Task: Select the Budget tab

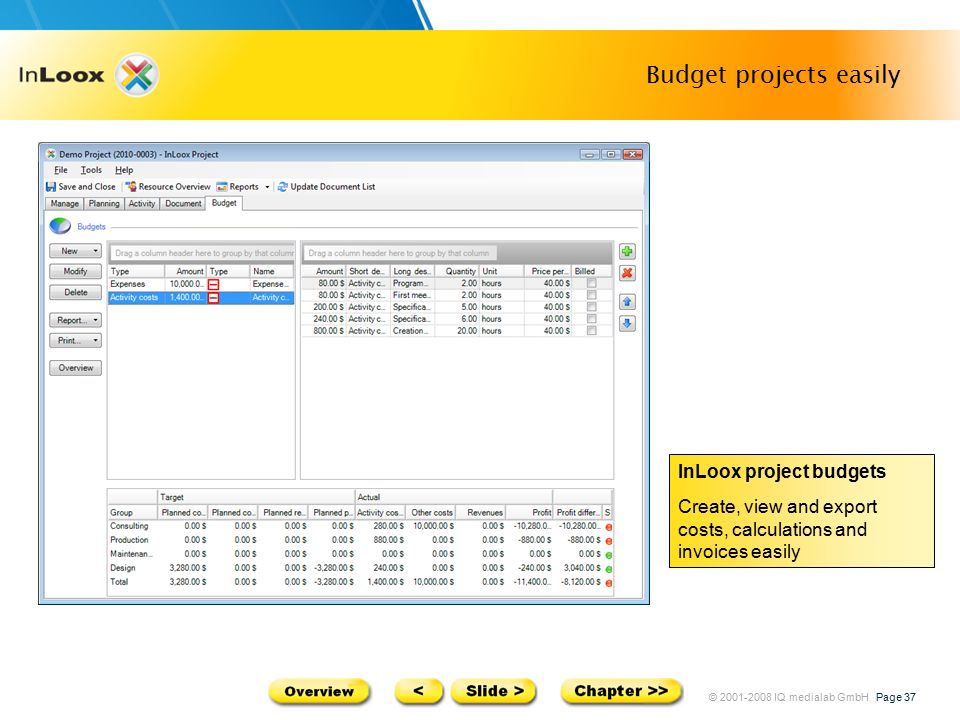Action: coord(224,203)
